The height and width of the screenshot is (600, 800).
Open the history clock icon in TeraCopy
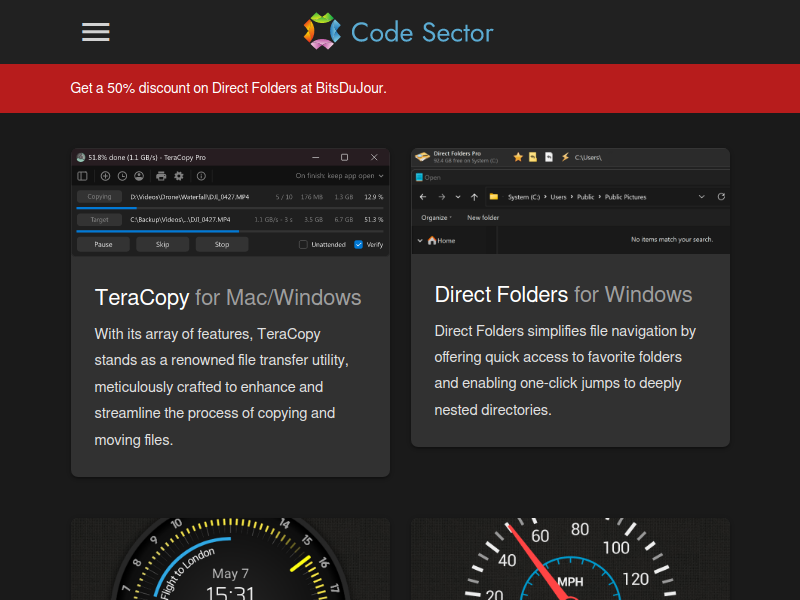tap(122, 176)
